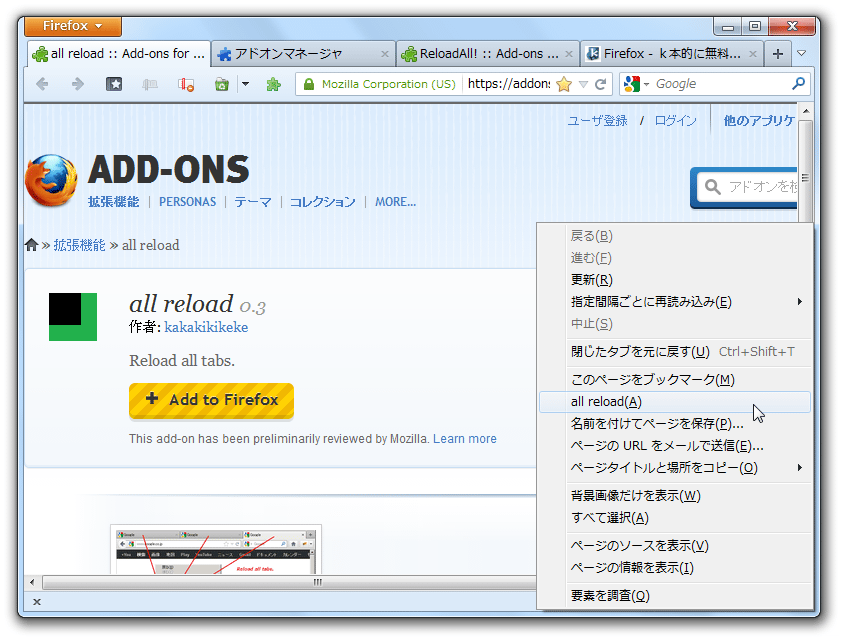This screenshot has height=639, width=843.
Task: Click the green puzzle add-on toolbar icon
Action: coord(274,84)
